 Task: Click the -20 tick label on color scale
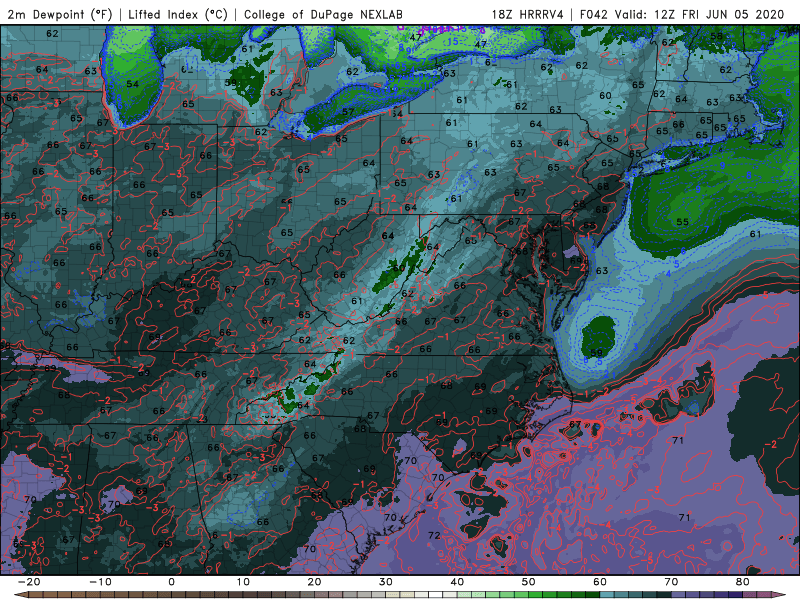click(29, 582)
